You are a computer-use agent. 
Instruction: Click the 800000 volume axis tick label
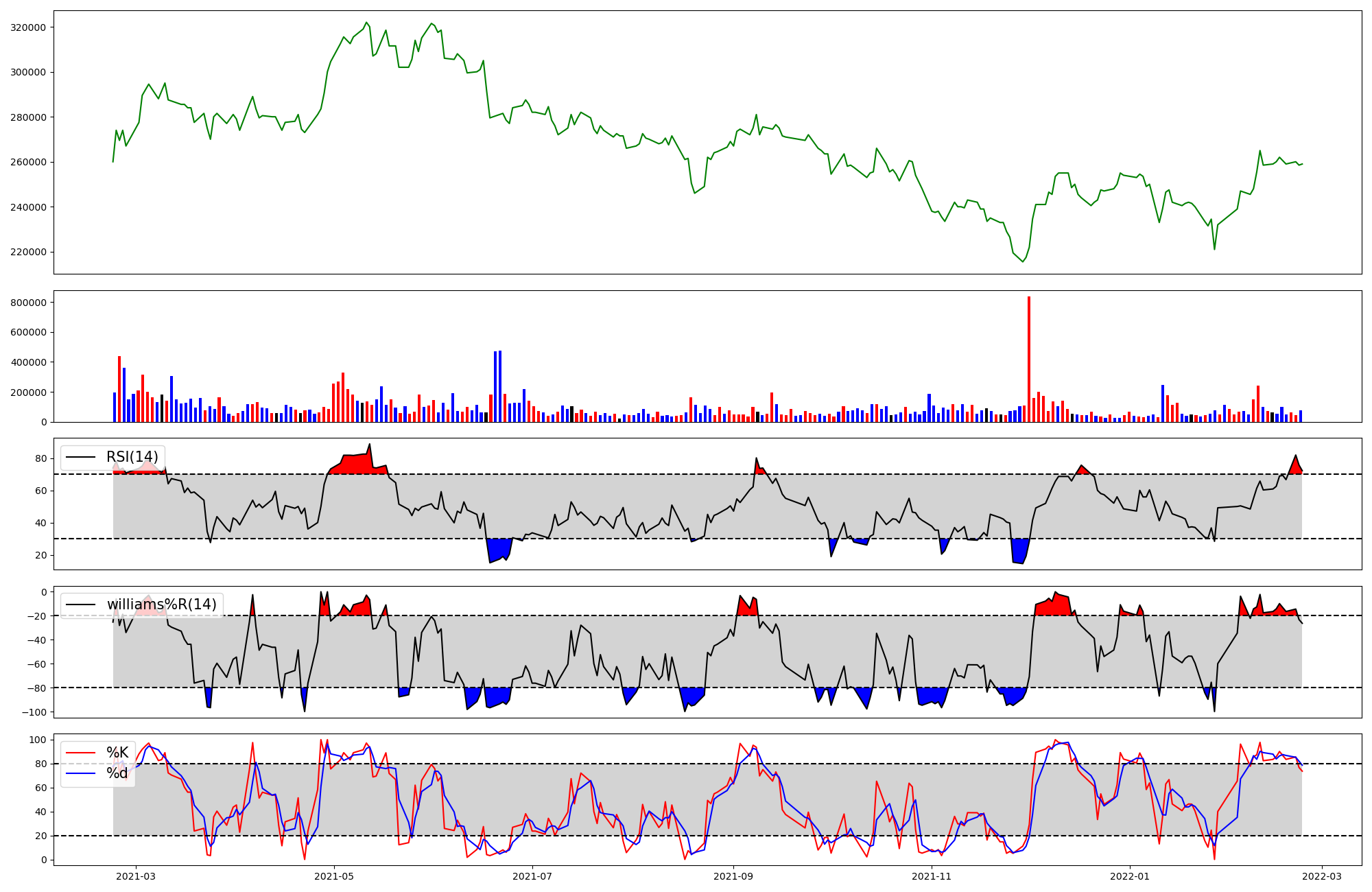29,303
